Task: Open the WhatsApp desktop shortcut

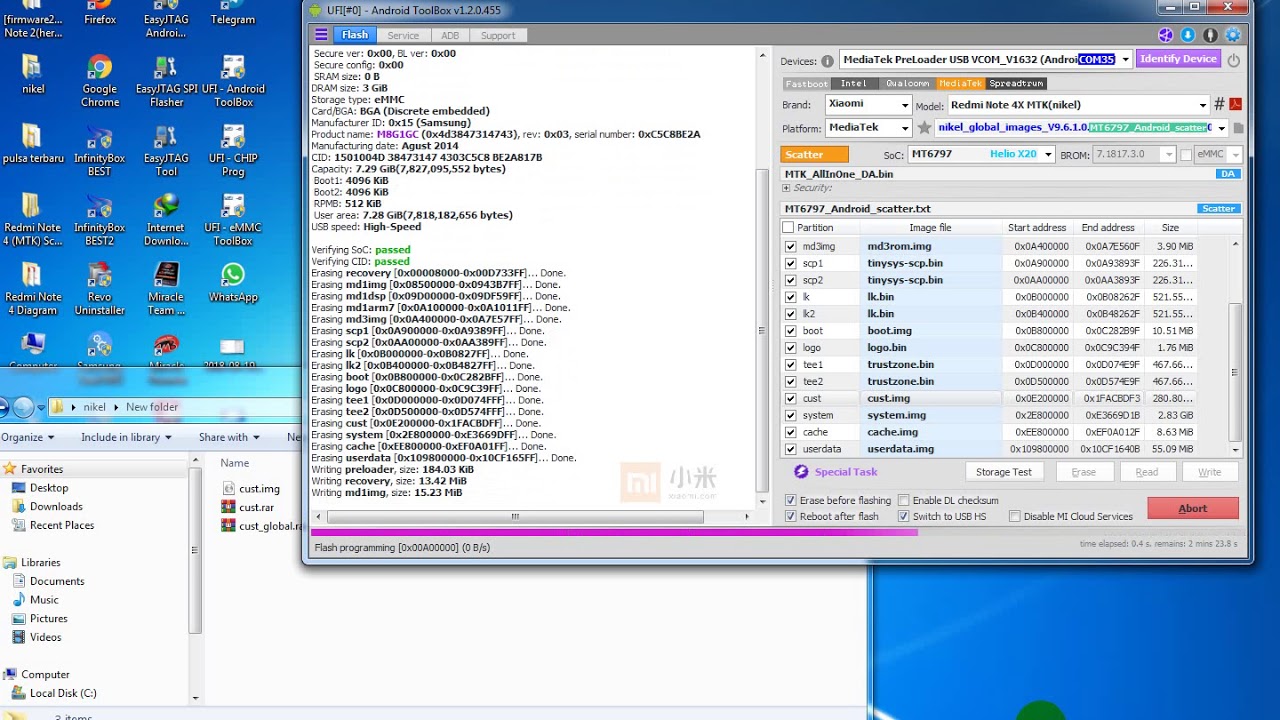Action: pos(232,283)
